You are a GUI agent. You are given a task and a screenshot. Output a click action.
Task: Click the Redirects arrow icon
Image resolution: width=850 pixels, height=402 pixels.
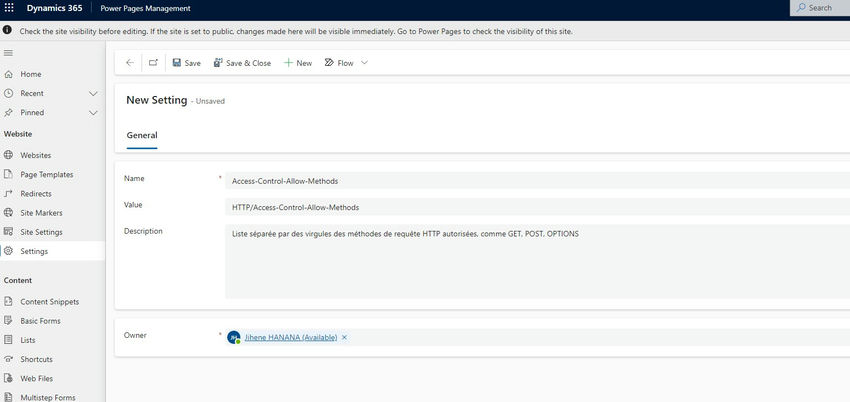8,193
